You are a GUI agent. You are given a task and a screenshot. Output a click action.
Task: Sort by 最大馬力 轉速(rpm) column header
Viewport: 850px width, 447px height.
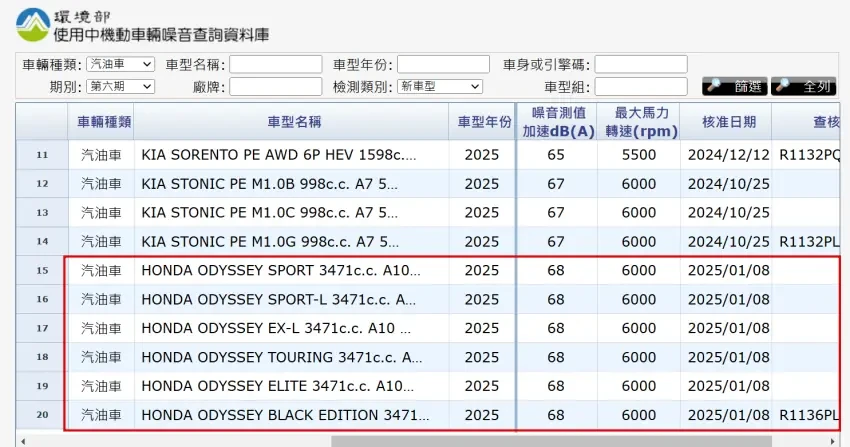[x=639, y=122]
